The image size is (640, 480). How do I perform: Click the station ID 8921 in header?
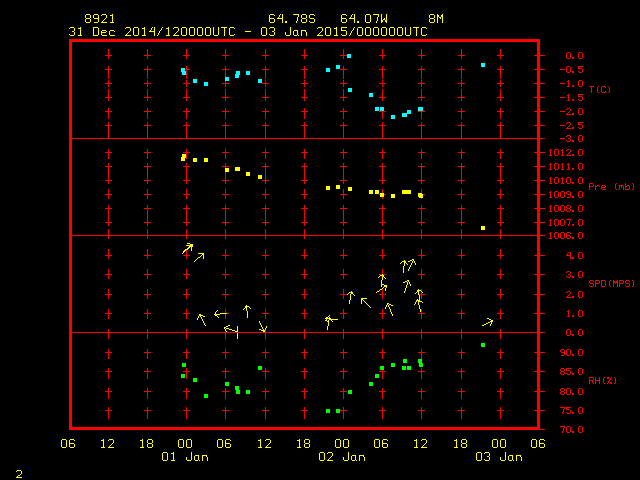(98, 19)
